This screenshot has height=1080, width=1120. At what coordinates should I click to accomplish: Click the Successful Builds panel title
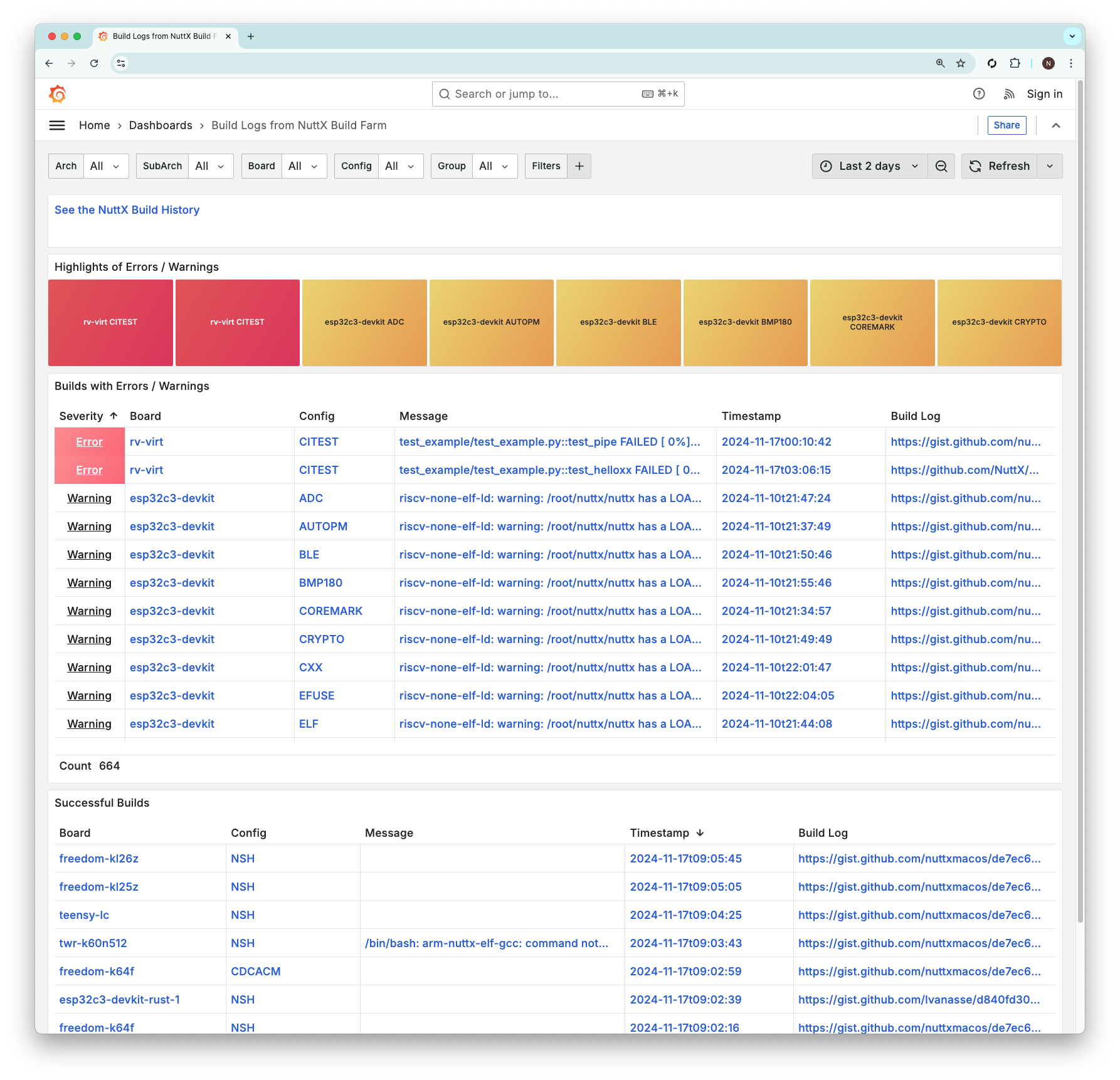(102, 803)
